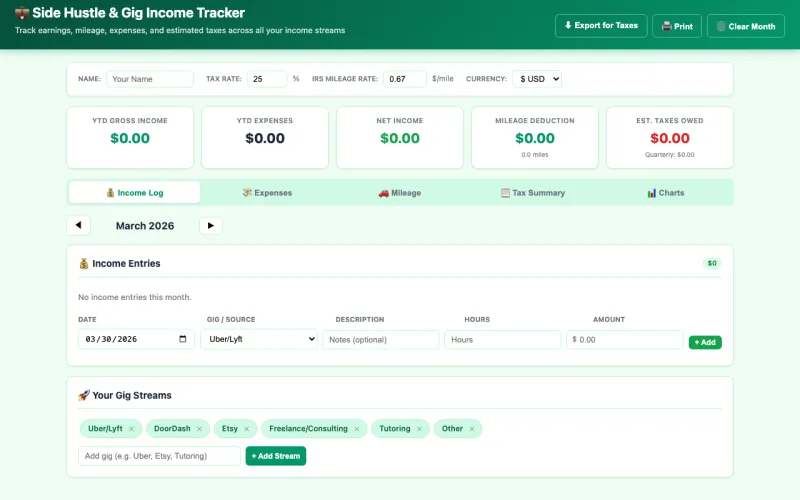Image resolution: width=800 pixels, height=500 pixels.
Task: Open the Mileage tab
Action: 399,193
